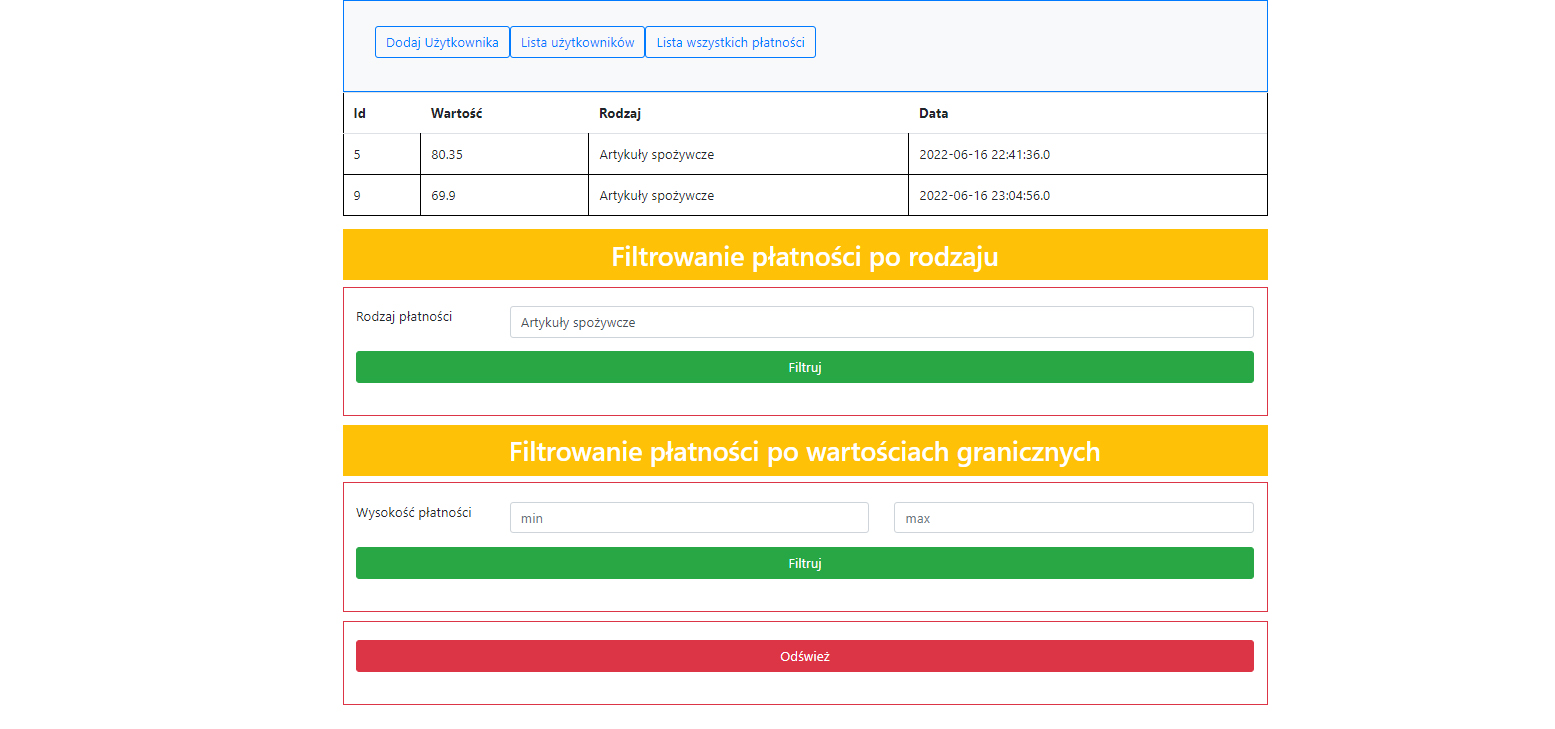The width and height of the screenshot is (1555, 729).
Task: Select the value cell 69.9
Action: tap(504, 195)
